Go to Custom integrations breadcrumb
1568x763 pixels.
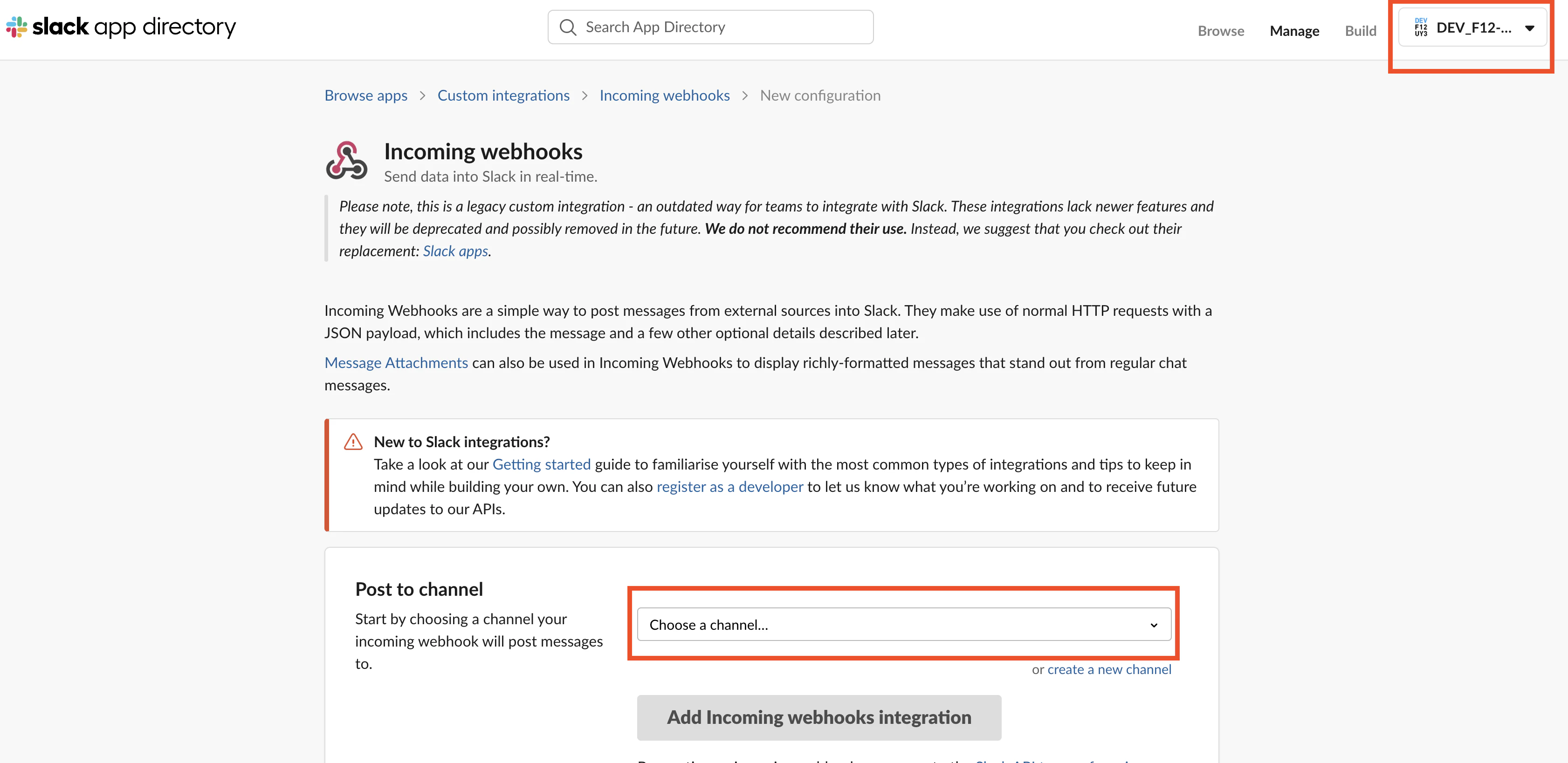503,95
